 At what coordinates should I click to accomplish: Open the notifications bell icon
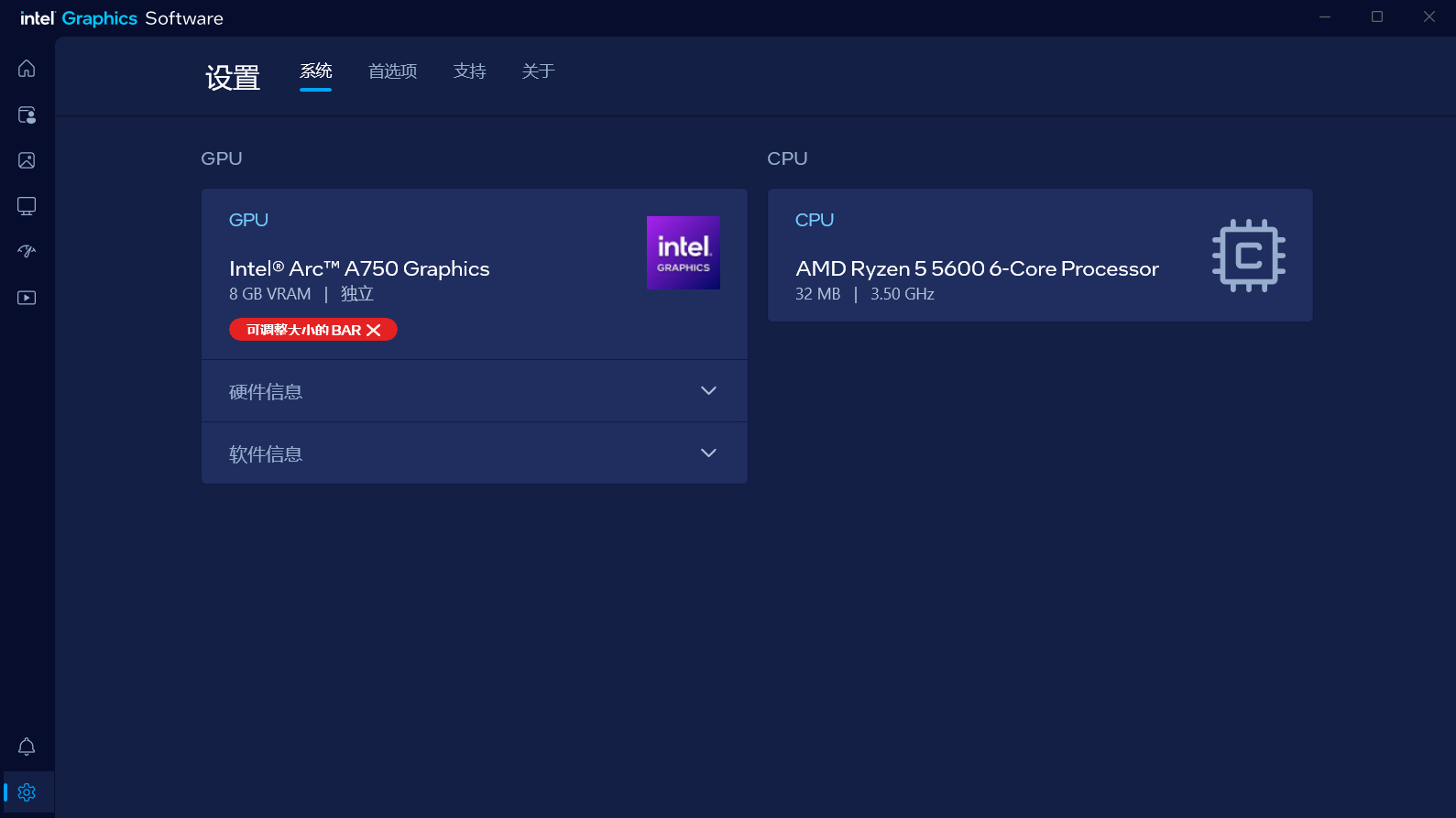coord(27,747)
